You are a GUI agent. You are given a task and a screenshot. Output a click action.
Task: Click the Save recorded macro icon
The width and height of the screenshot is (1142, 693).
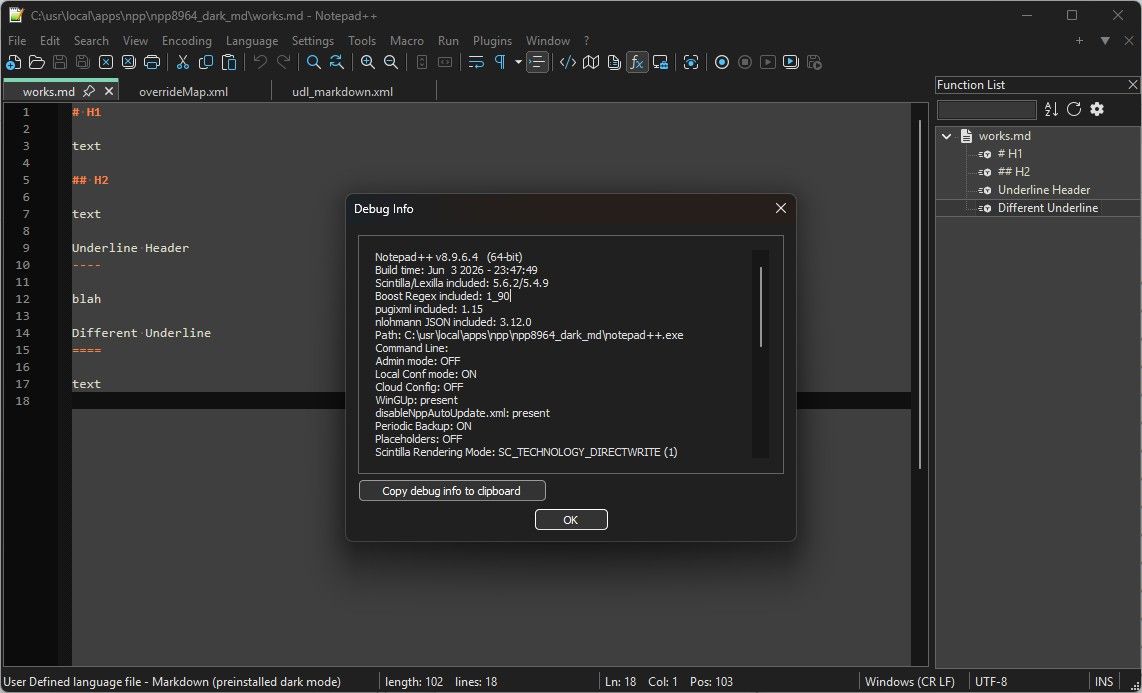click(x=814, y=63)
